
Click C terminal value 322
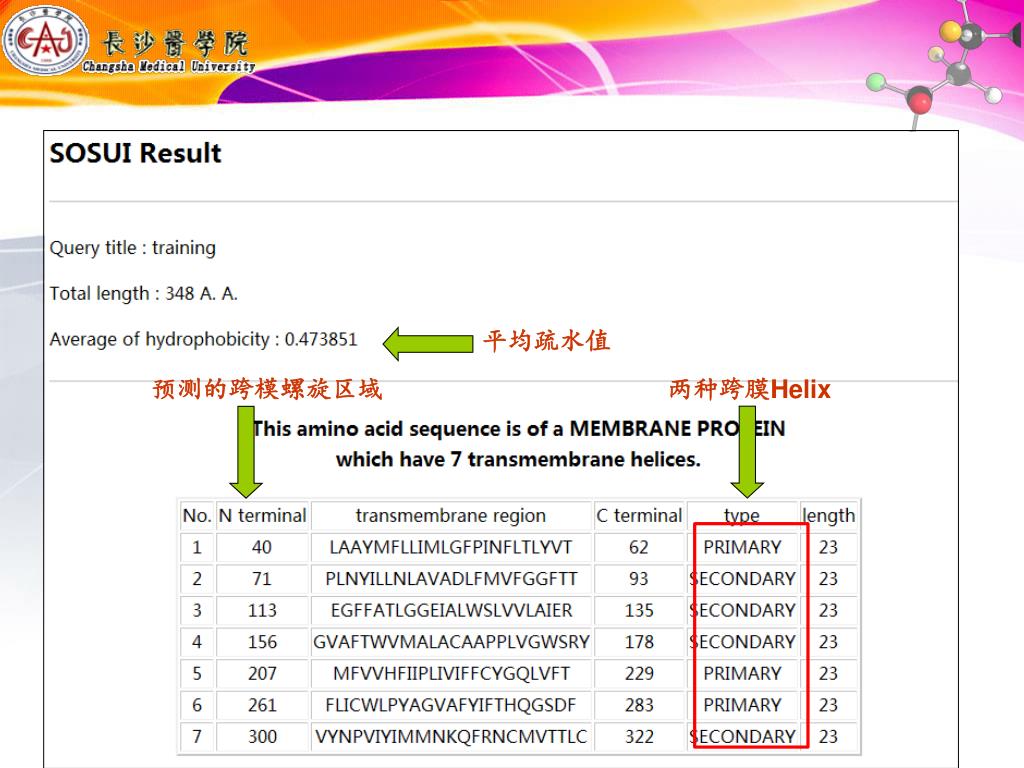639,737
